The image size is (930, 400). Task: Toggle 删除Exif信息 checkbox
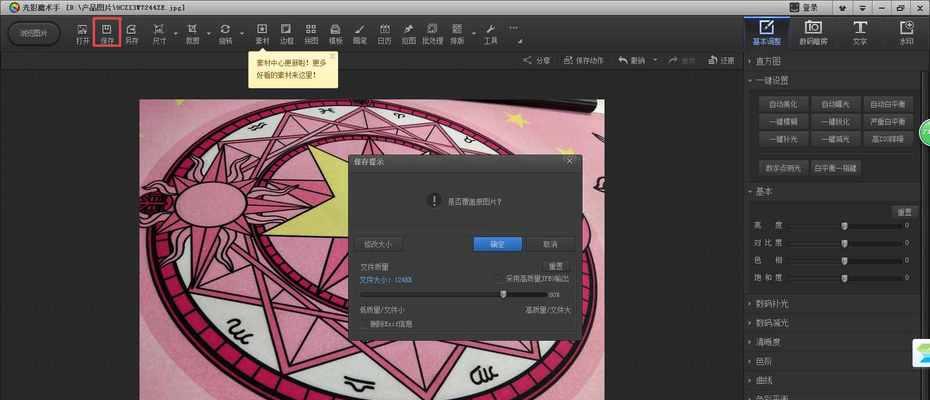click(x=364, y=324)
